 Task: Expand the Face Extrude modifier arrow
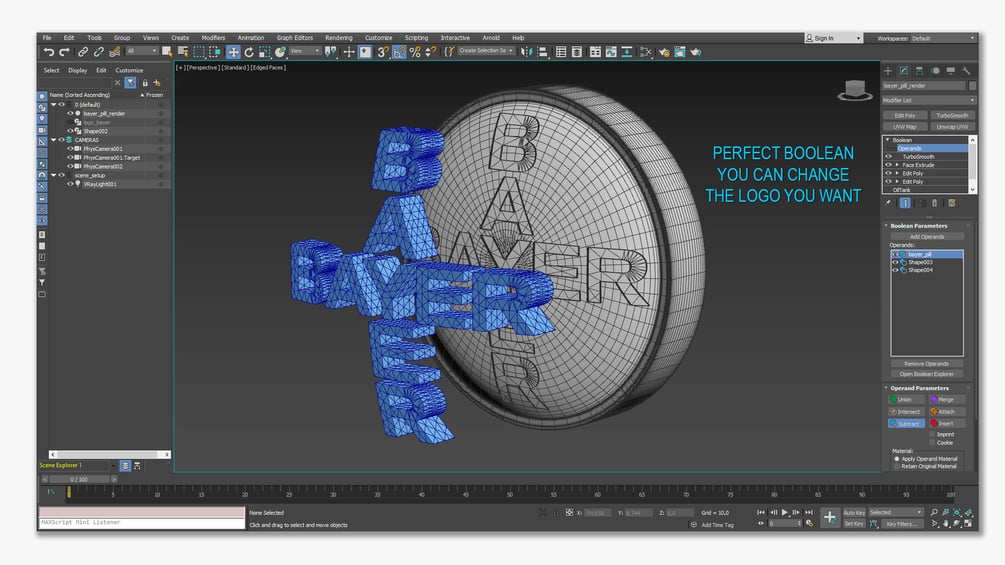(897, 165)
